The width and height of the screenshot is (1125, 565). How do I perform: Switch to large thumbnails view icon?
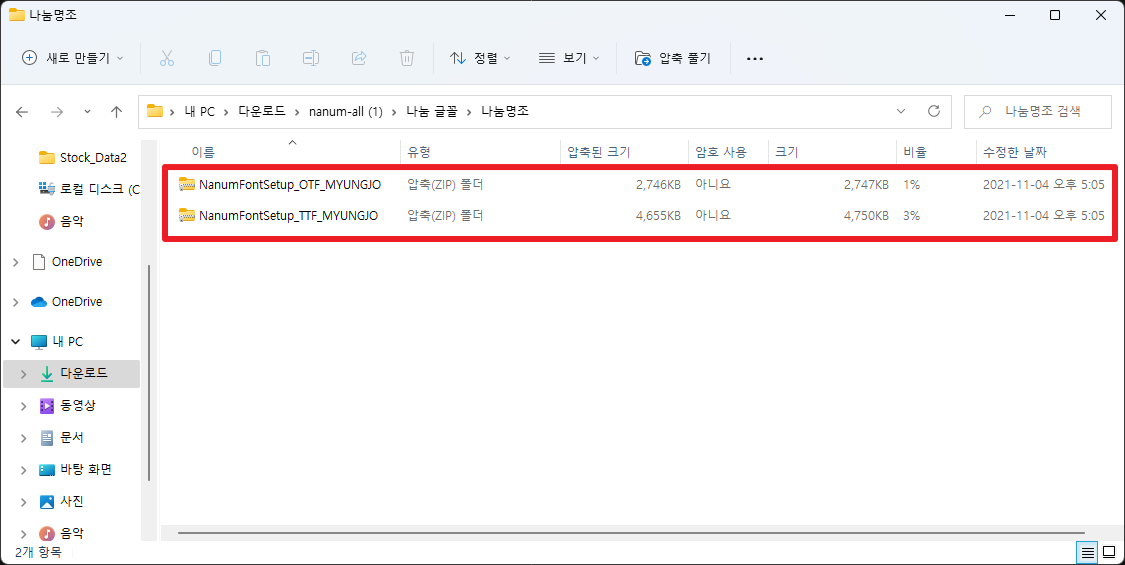pos(1109,553)
